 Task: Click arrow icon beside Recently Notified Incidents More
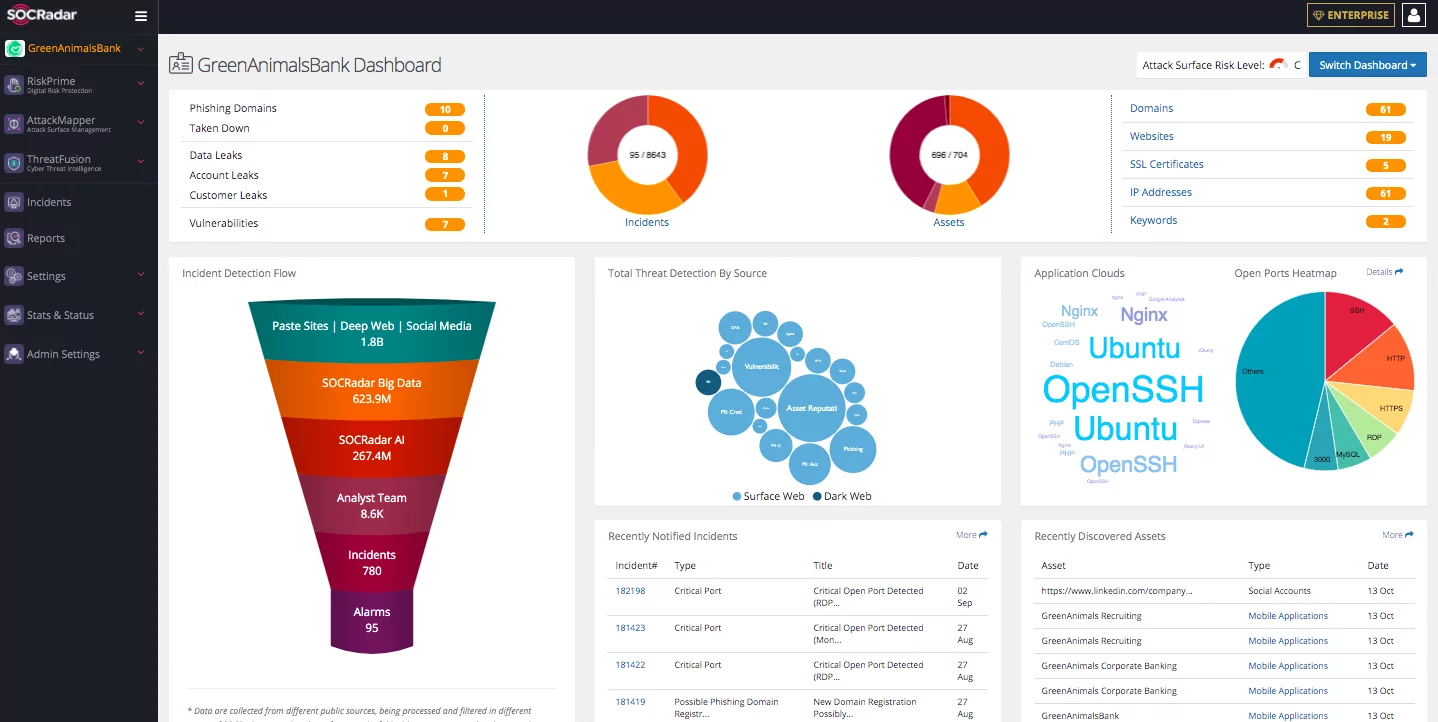tap(983, 535)
